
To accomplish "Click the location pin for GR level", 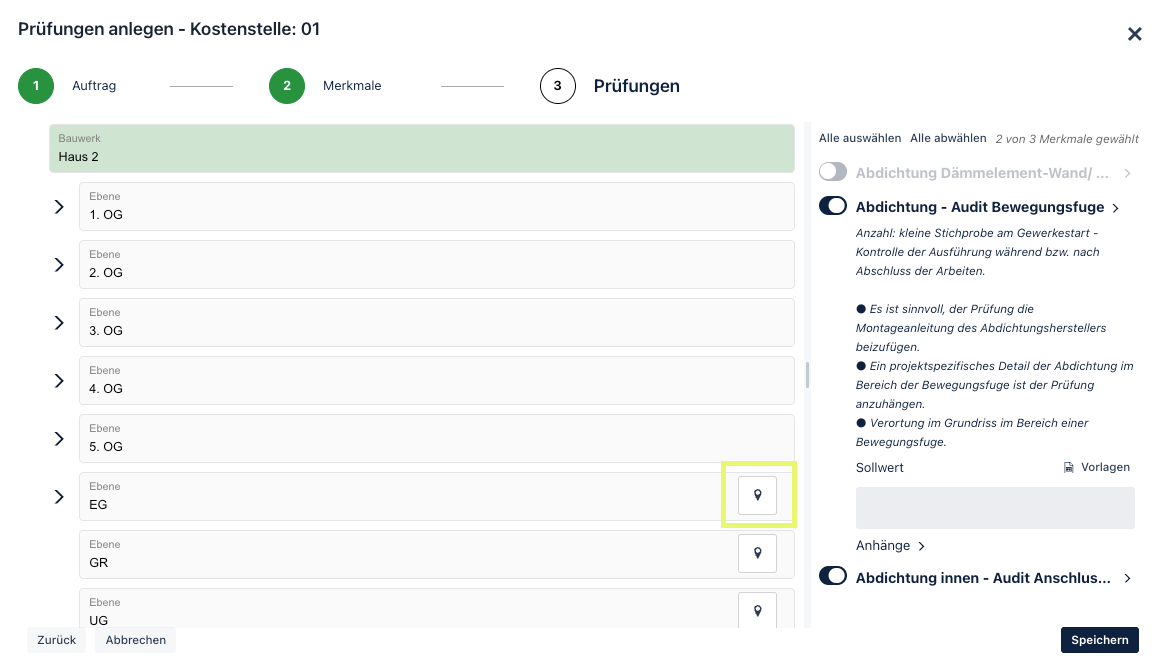I will 757,553.
